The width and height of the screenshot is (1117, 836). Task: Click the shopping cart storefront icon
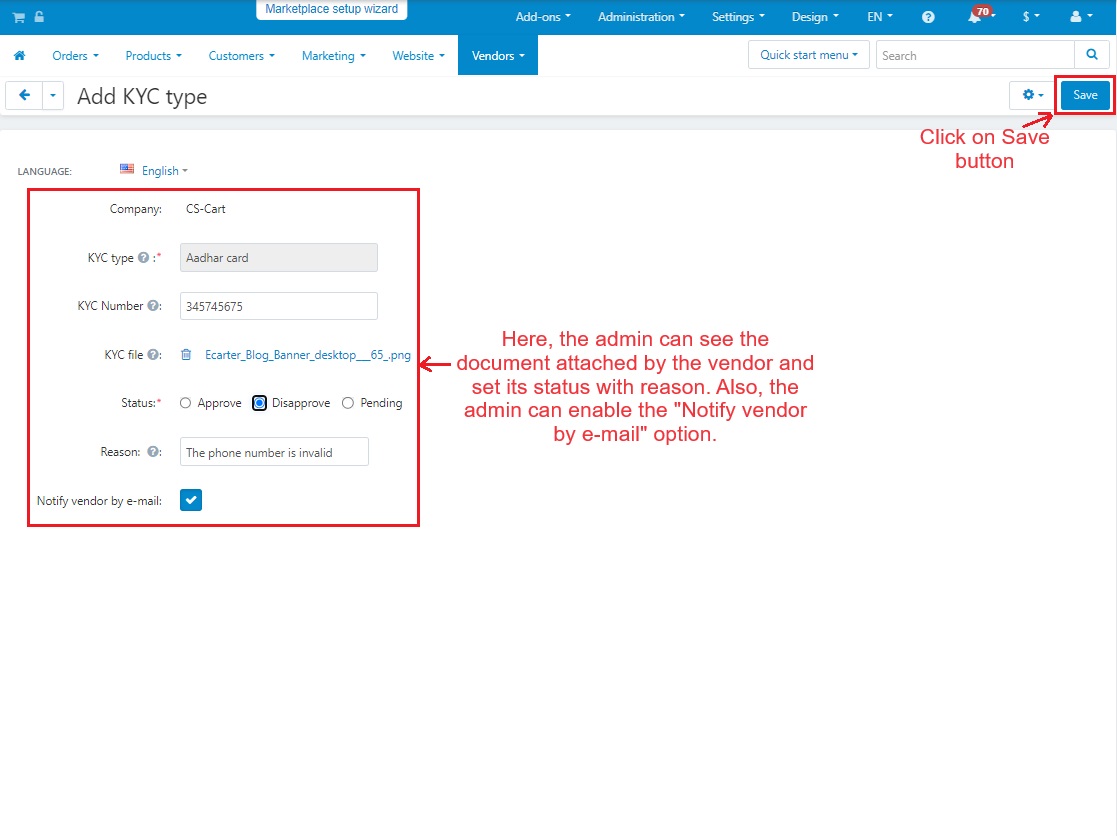pyautogui.click(x=19, y=17)
